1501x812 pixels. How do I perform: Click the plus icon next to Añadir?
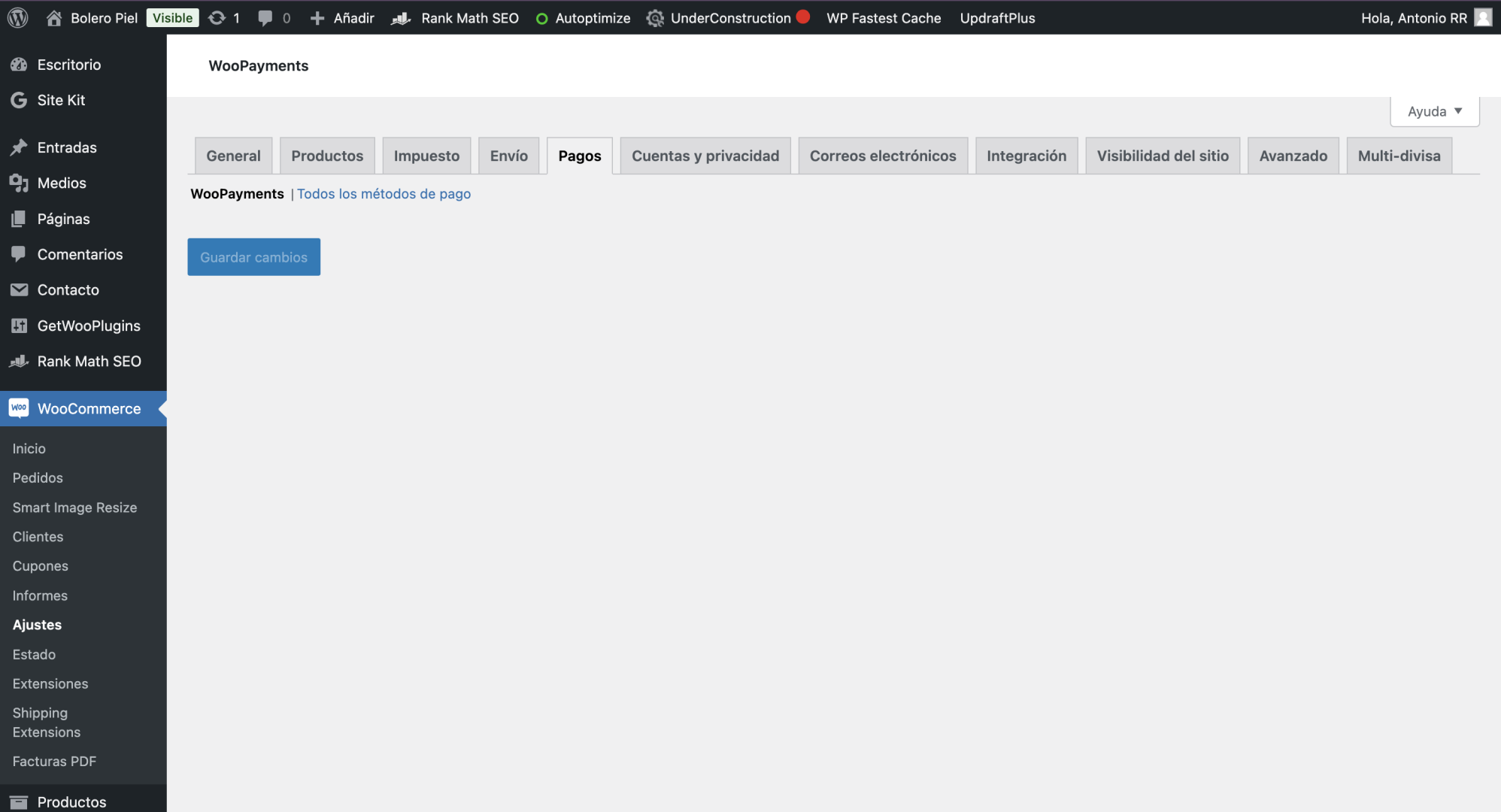pos(317,18)
